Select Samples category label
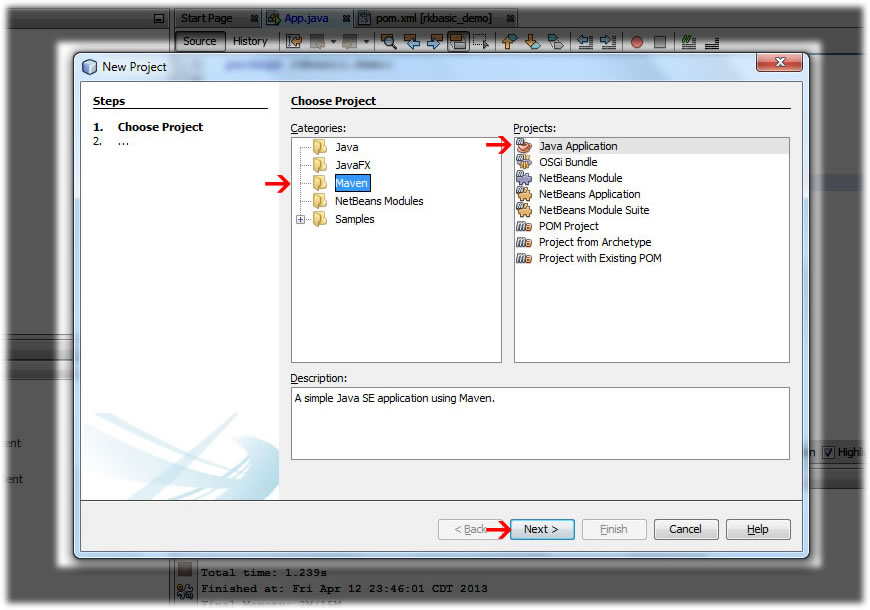 click(355, 219)
